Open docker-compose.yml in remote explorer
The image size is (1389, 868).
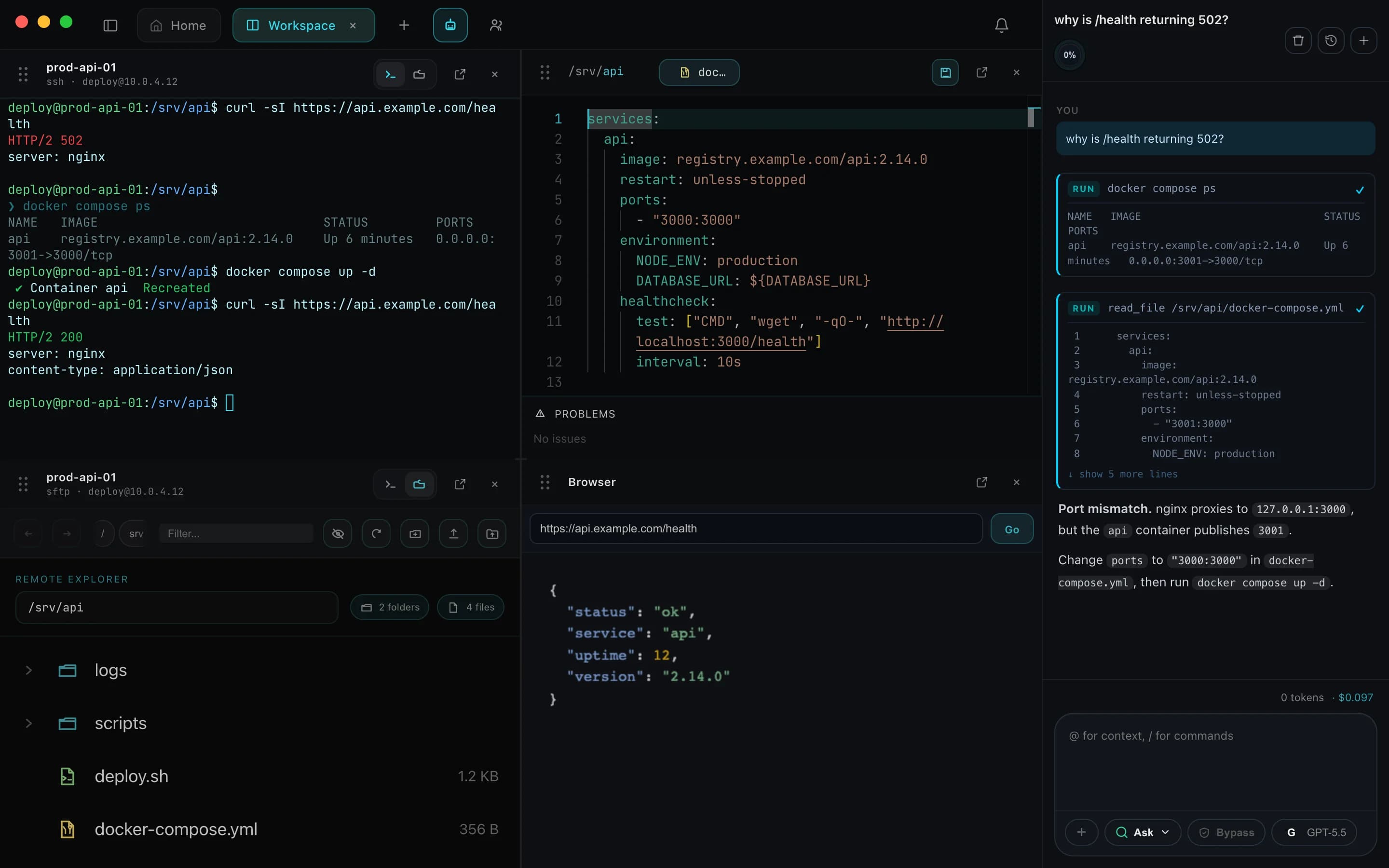[x=260, y=829]
